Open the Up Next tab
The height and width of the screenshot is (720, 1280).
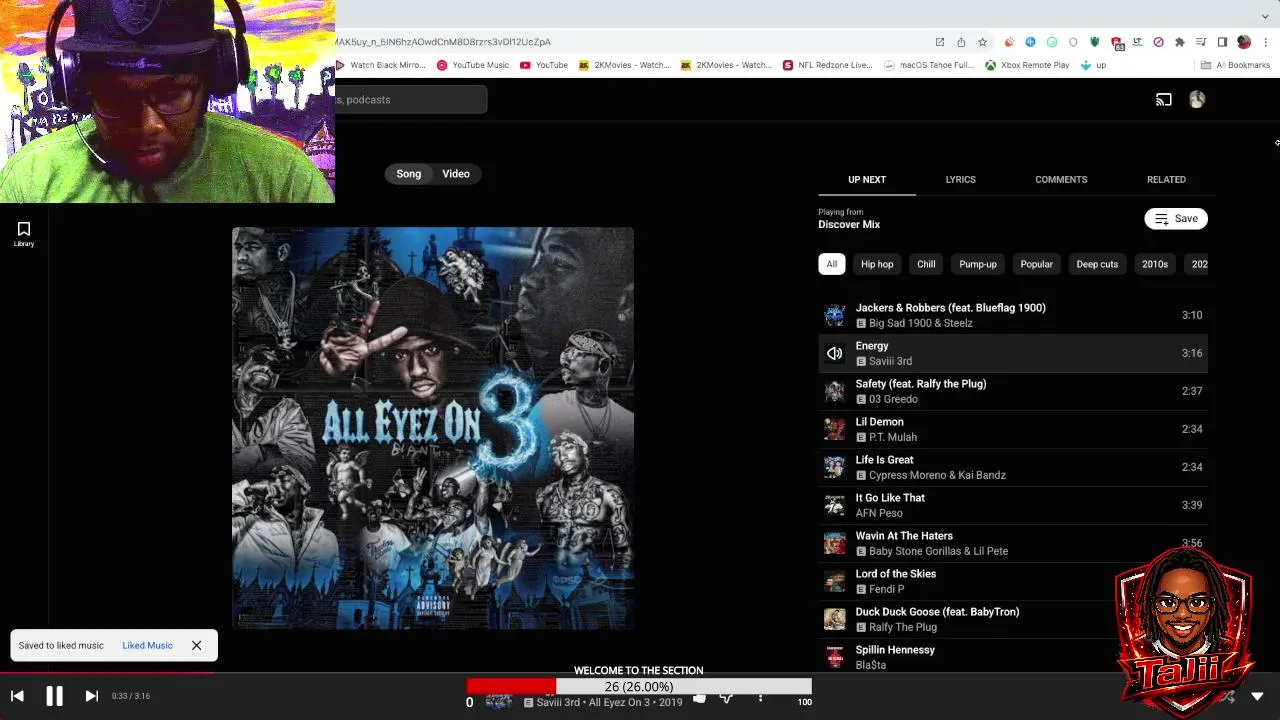pyautogui.click(x=867, y=180)
